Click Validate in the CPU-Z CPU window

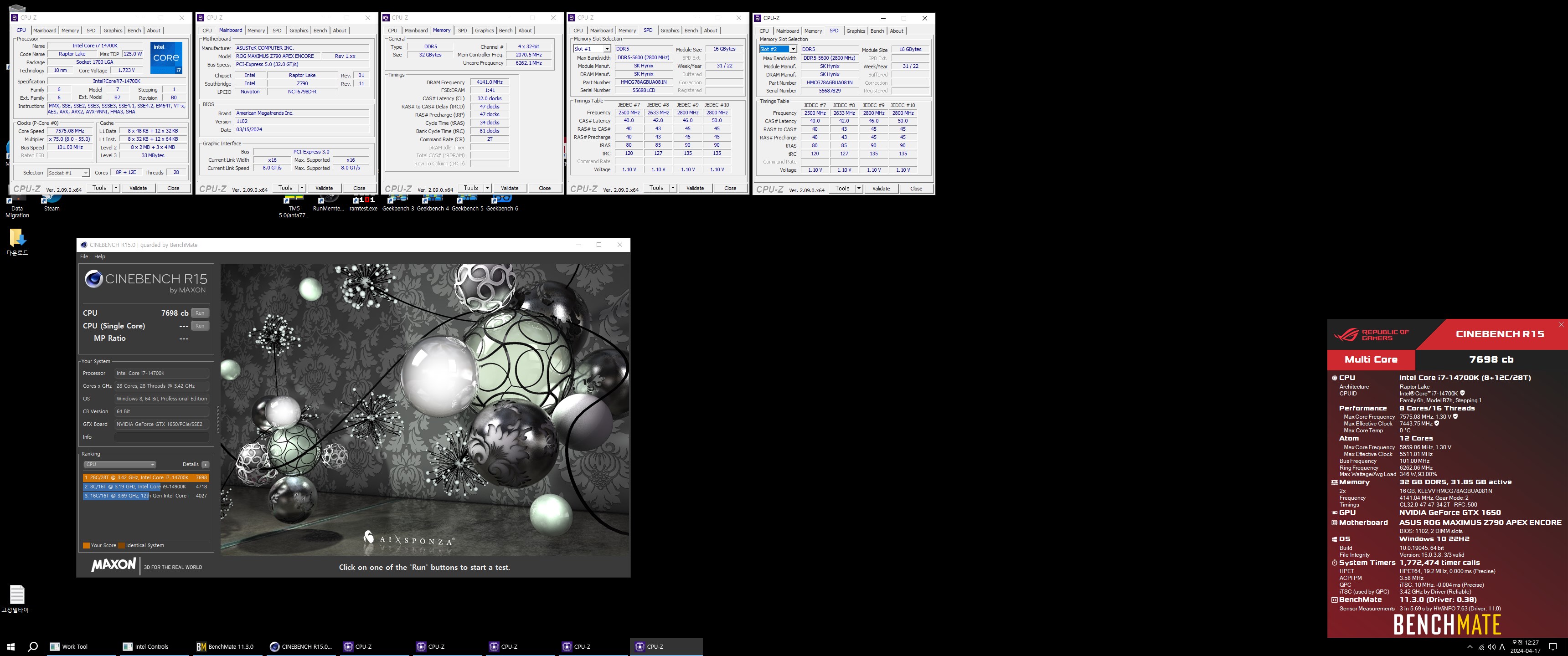point(138,188)
